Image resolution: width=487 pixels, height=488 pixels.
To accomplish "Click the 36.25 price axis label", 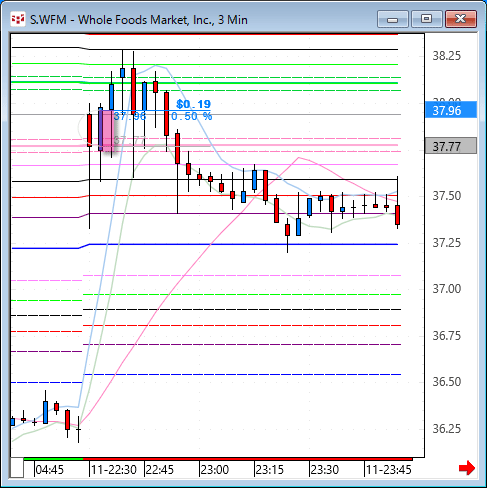I will tap(447, 428).
